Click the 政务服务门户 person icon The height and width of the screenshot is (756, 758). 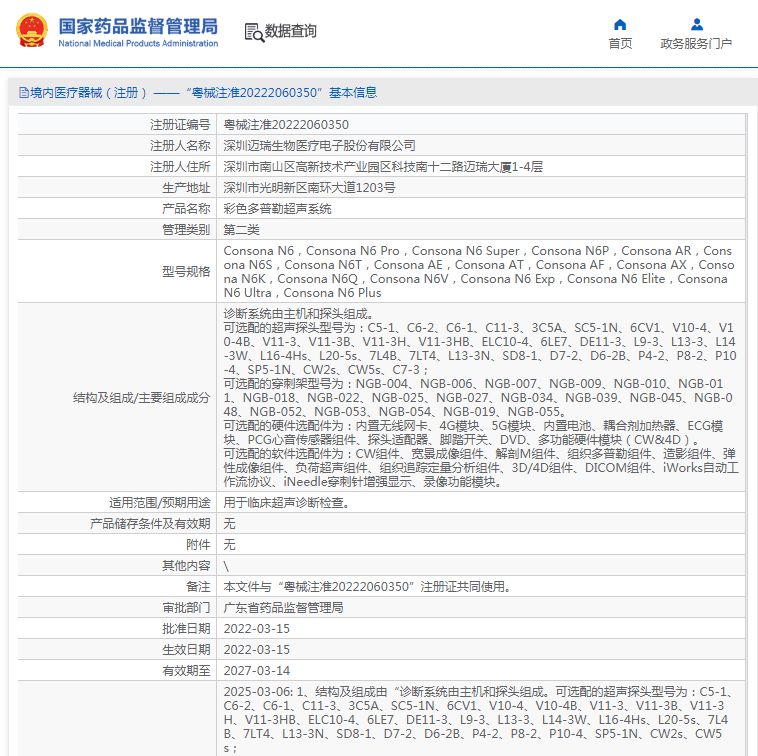pyautogui.click(x=696, y=24)
